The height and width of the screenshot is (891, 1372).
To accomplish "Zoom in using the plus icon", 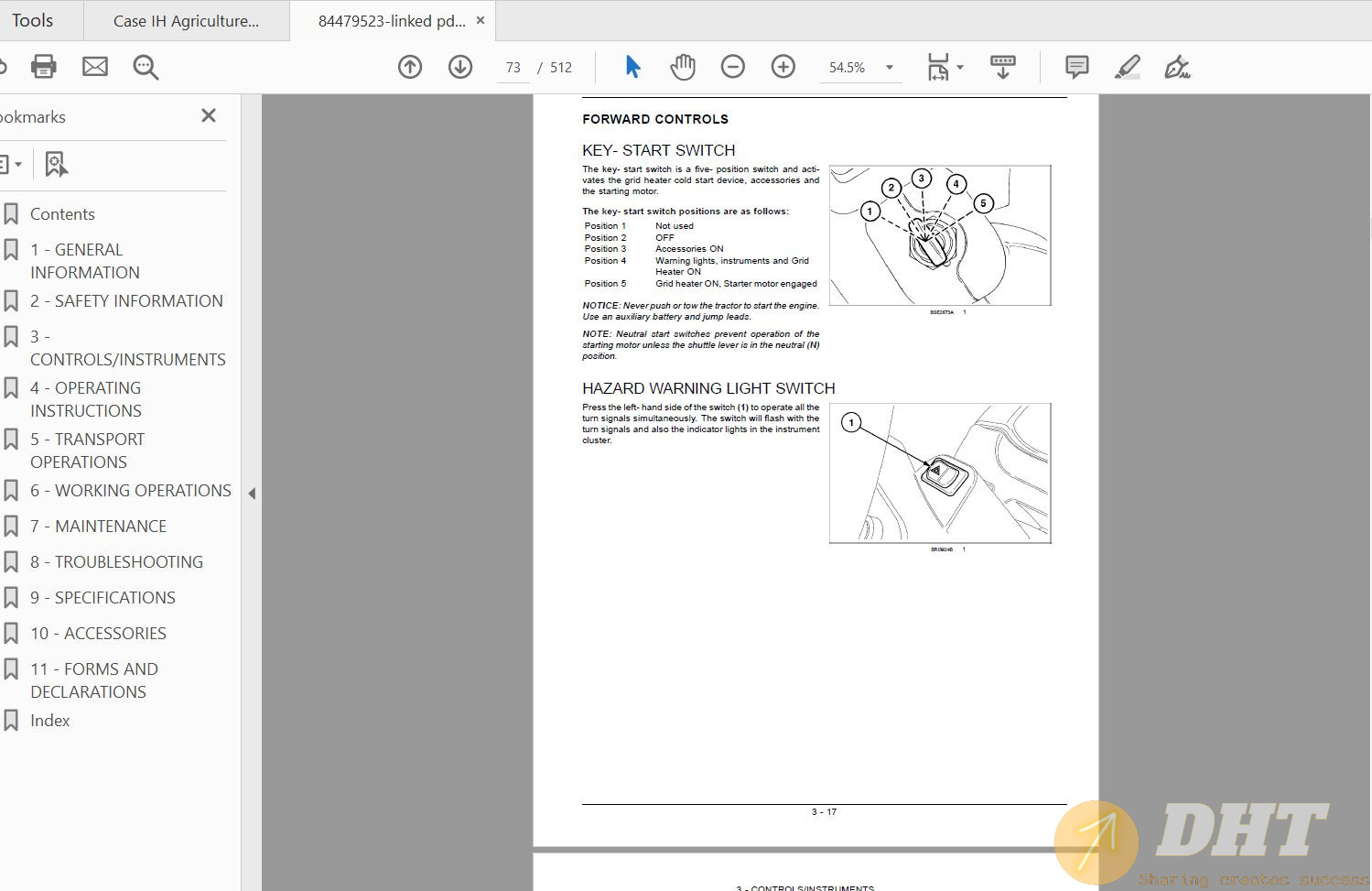I will 783,67.
